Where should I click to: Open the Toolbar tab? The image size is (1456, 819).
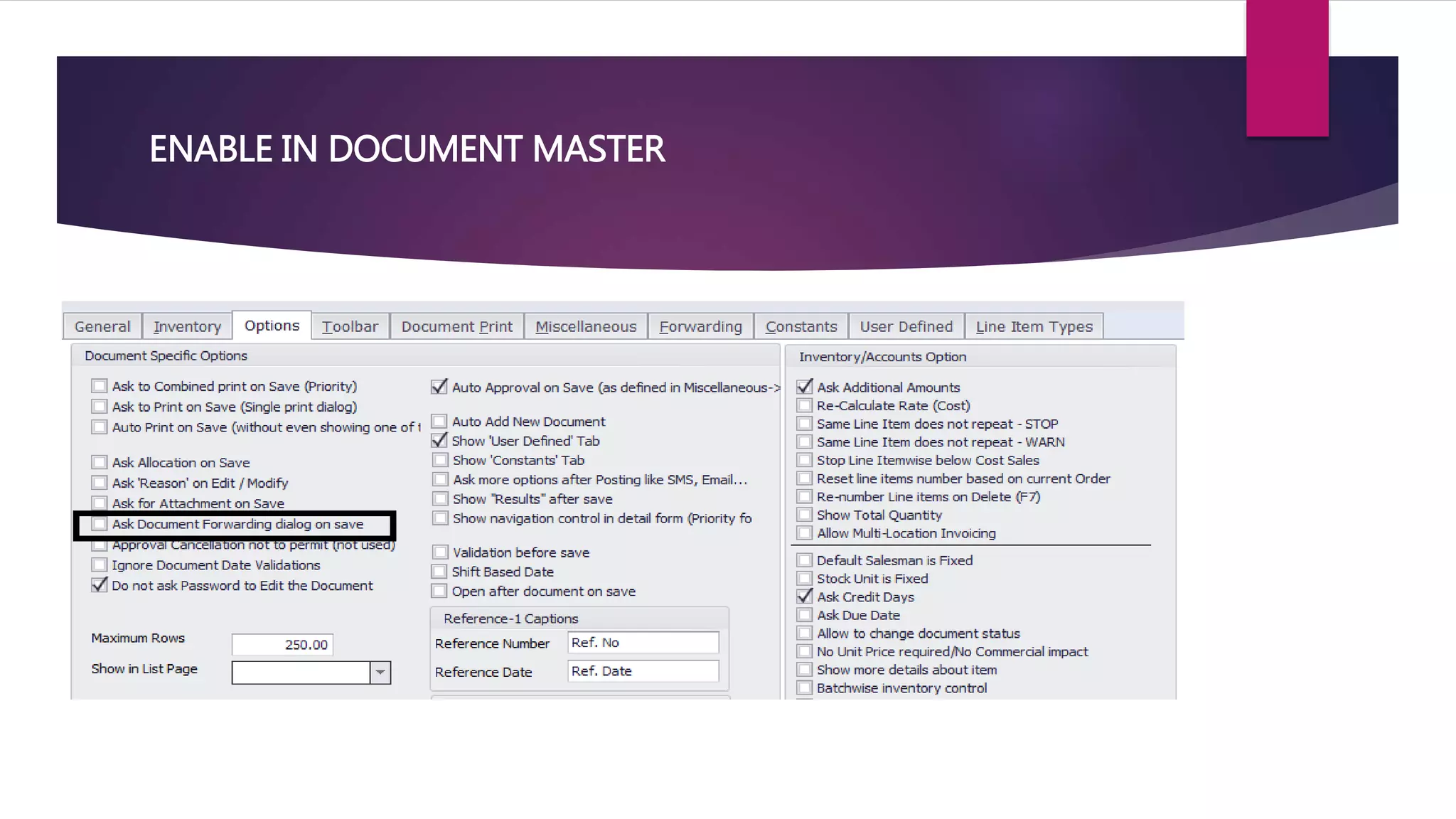350,326
